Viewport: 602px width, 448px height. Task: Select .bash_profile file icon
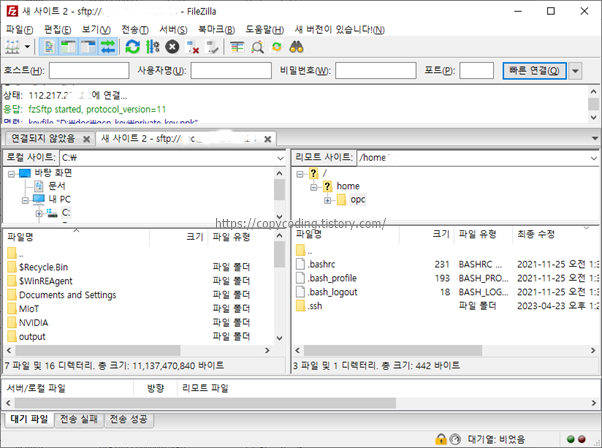[301, 278]
